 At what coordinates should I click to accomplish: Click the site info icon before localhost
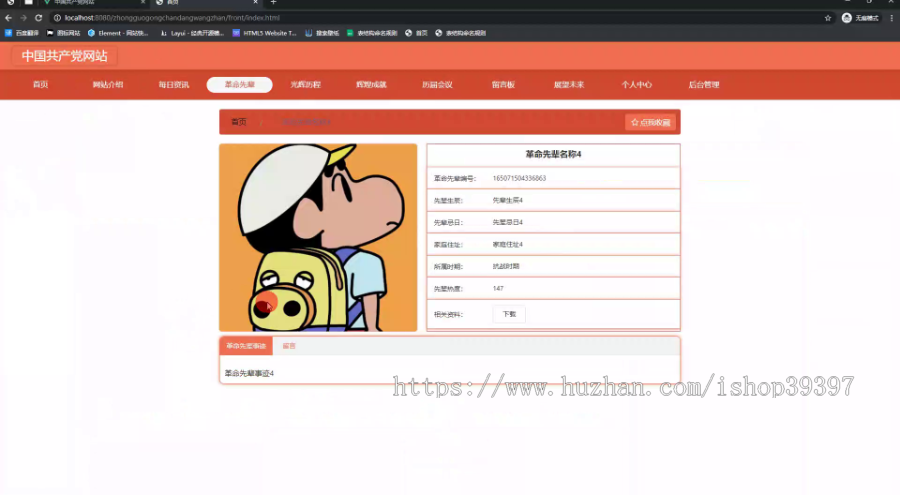pyautogui.click(x=57, y=18)
